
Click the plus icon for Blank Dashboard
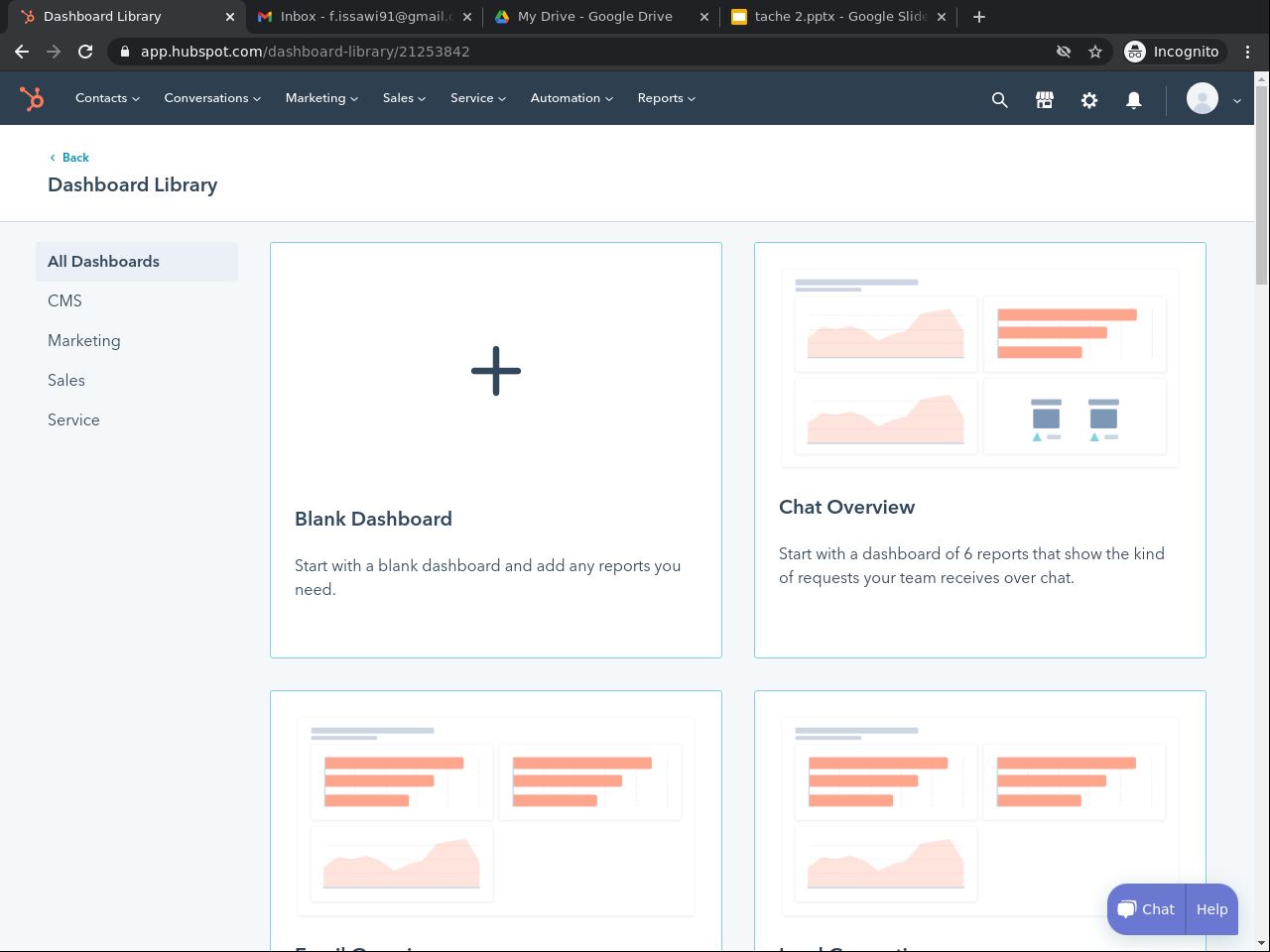496,371
